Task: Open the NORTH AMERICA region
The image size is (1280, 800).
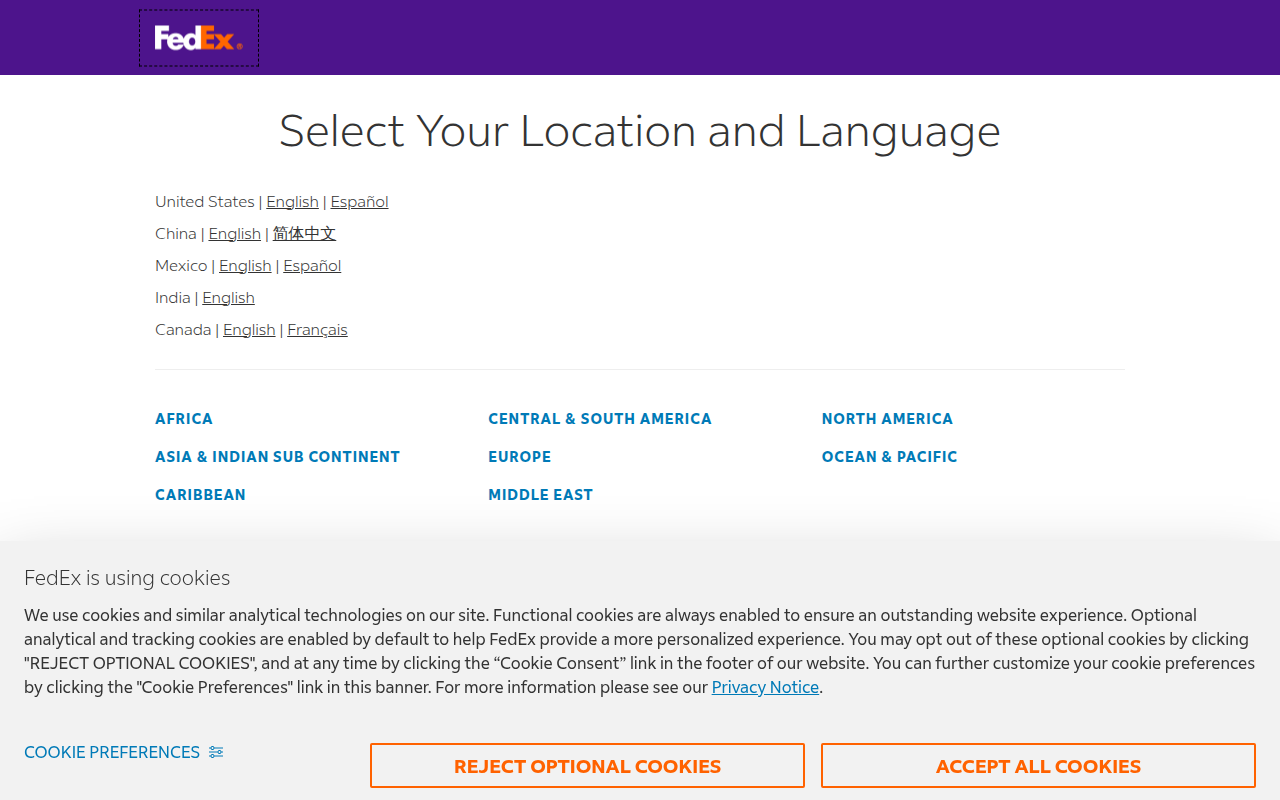Action: click(x=887, y=419)
